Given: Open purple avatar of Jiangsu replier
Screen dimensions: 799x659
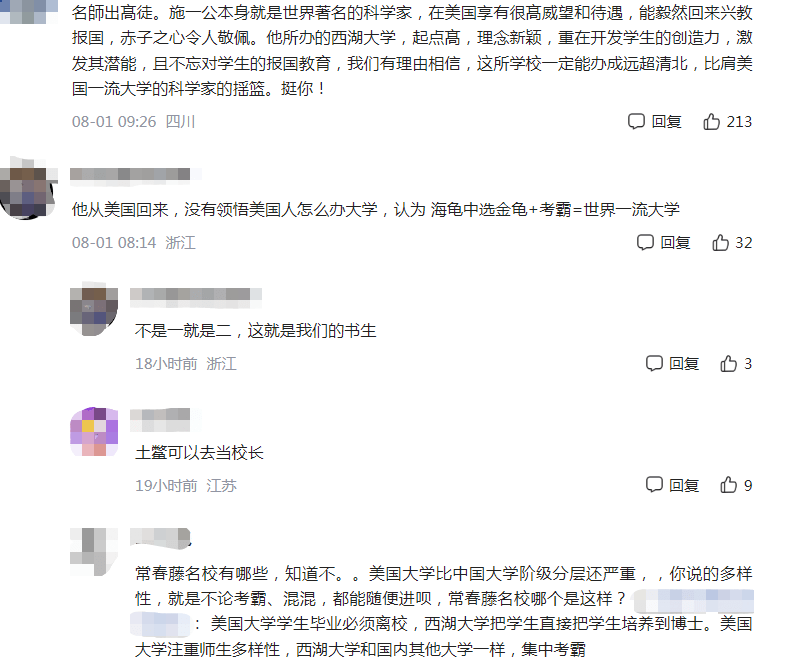Looking at the screenshot, I should coord(94,431).
